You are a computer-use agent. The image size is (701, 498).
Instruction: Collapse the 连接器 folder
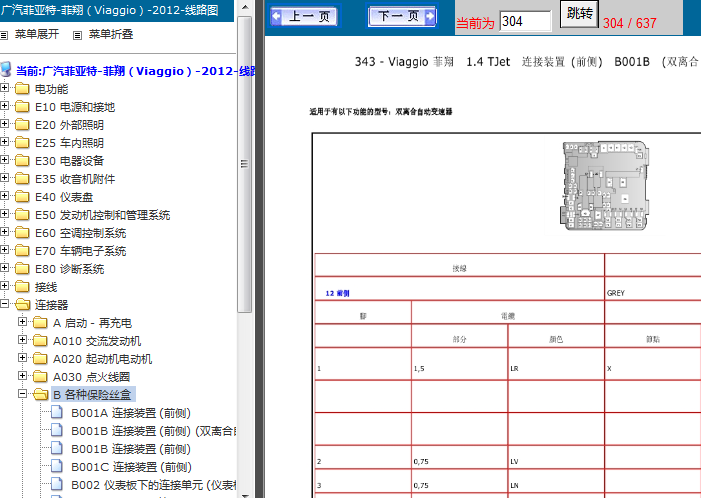(4, 304)
